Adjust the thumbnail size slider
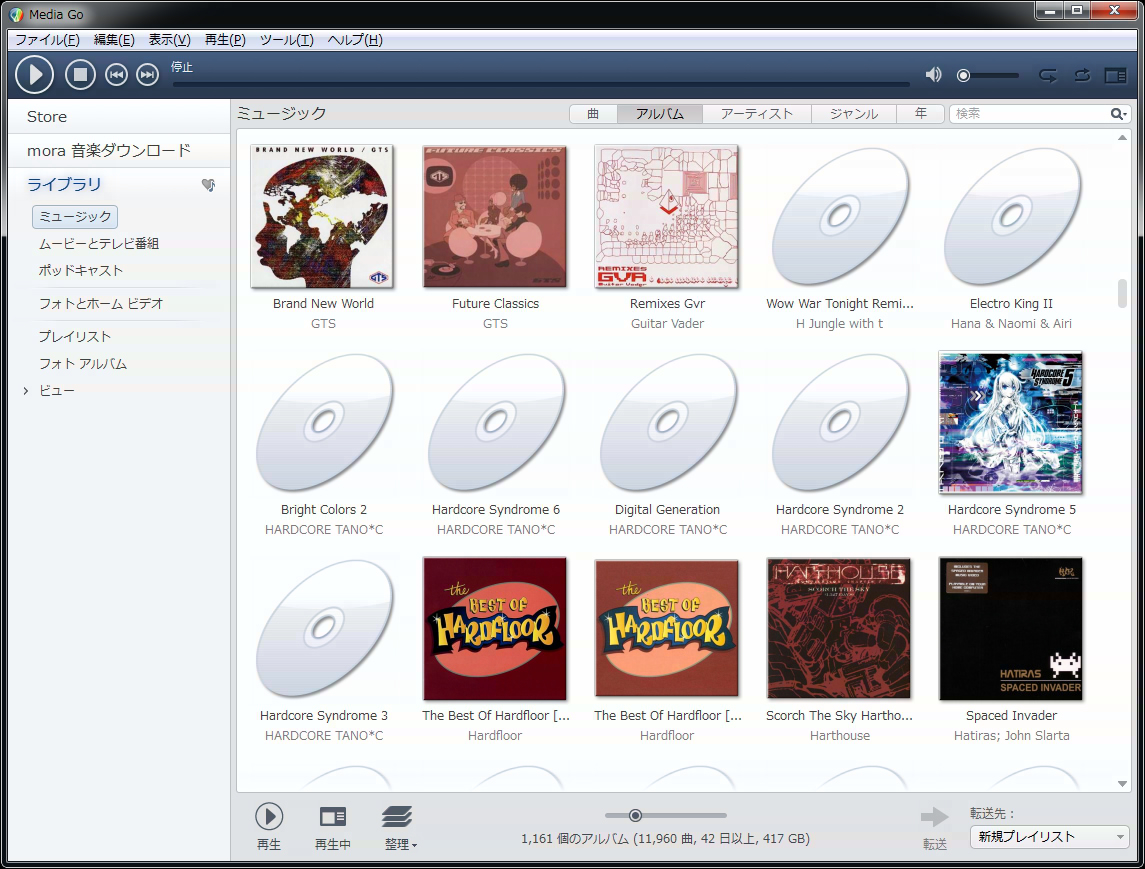The height and width of the screenshot is (869, 1145). [x=665, y=816]
